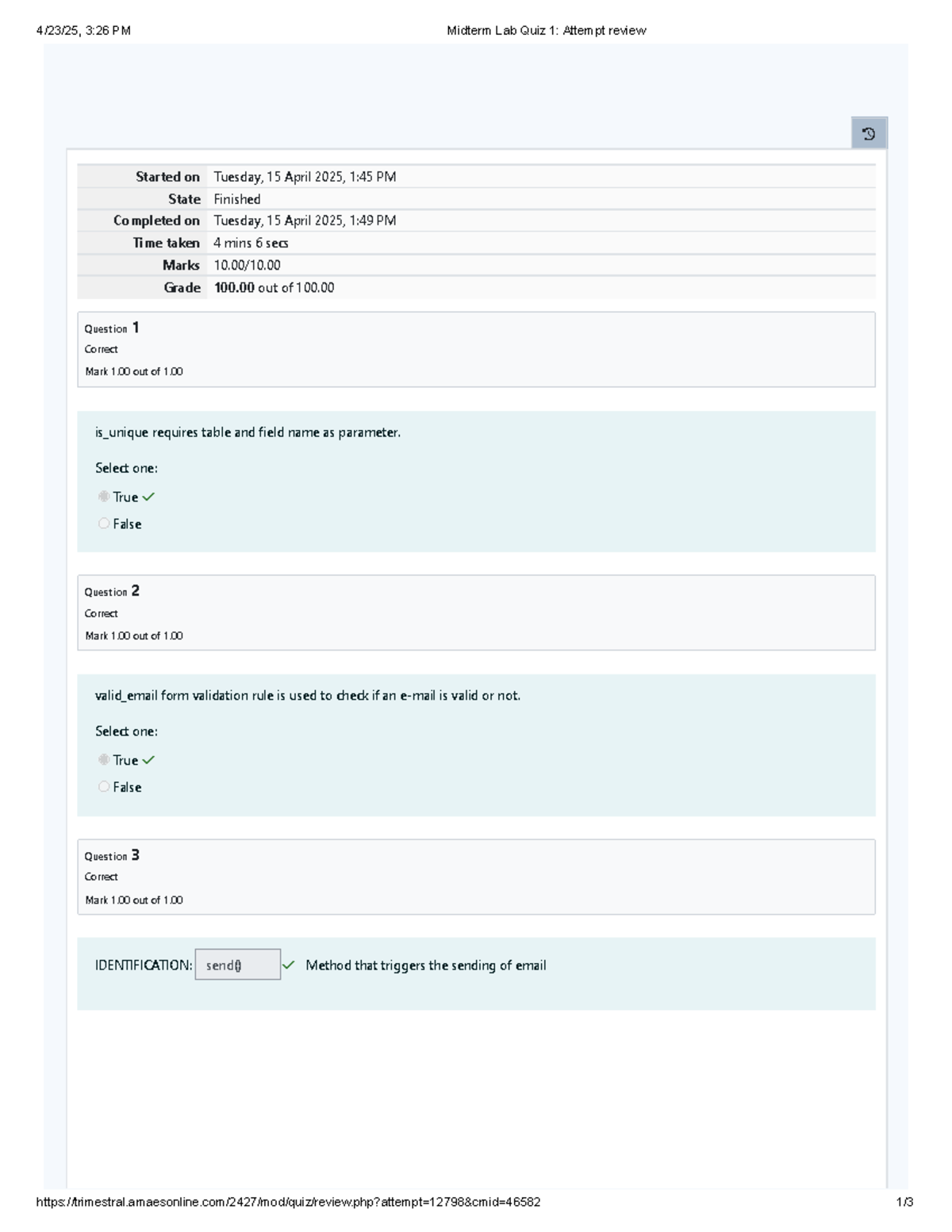Click the 'Correct' status under Question 2
This screenshot has width=952, height=1232.
(x=101, y=613)
